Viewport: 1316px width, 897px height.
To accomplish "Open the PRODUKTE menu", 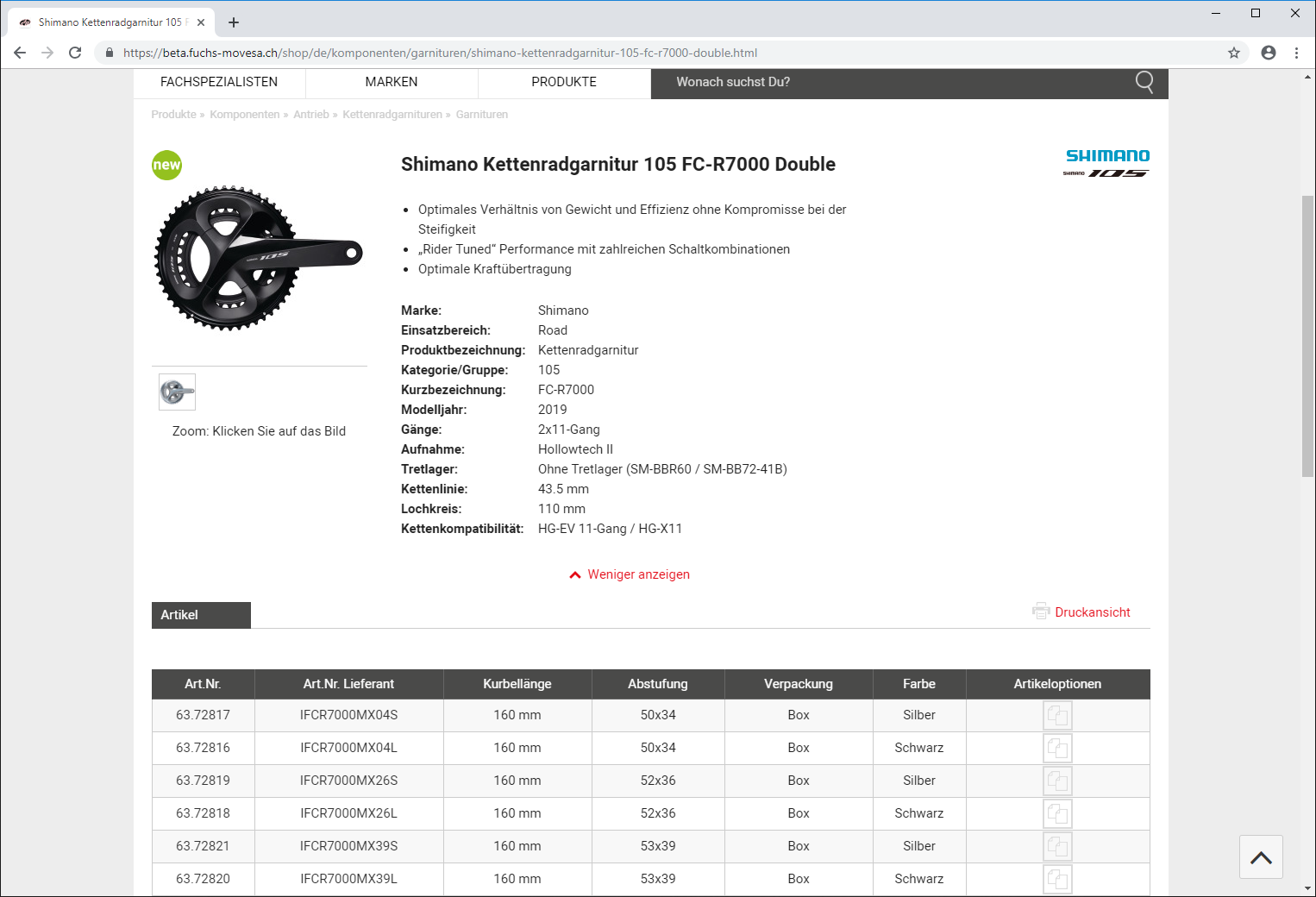I will click(564, 82).
